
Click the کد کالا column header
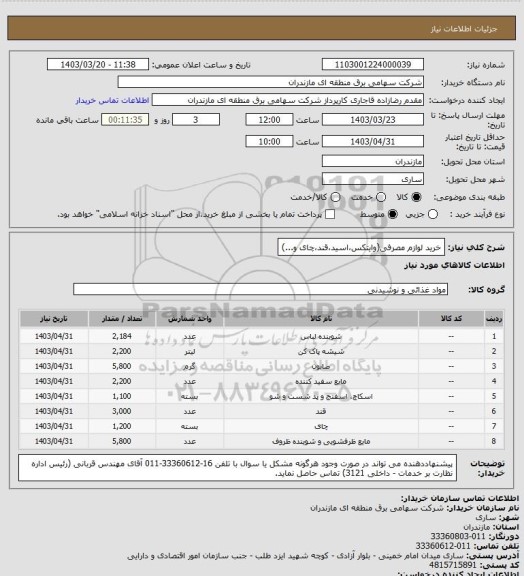451,319
